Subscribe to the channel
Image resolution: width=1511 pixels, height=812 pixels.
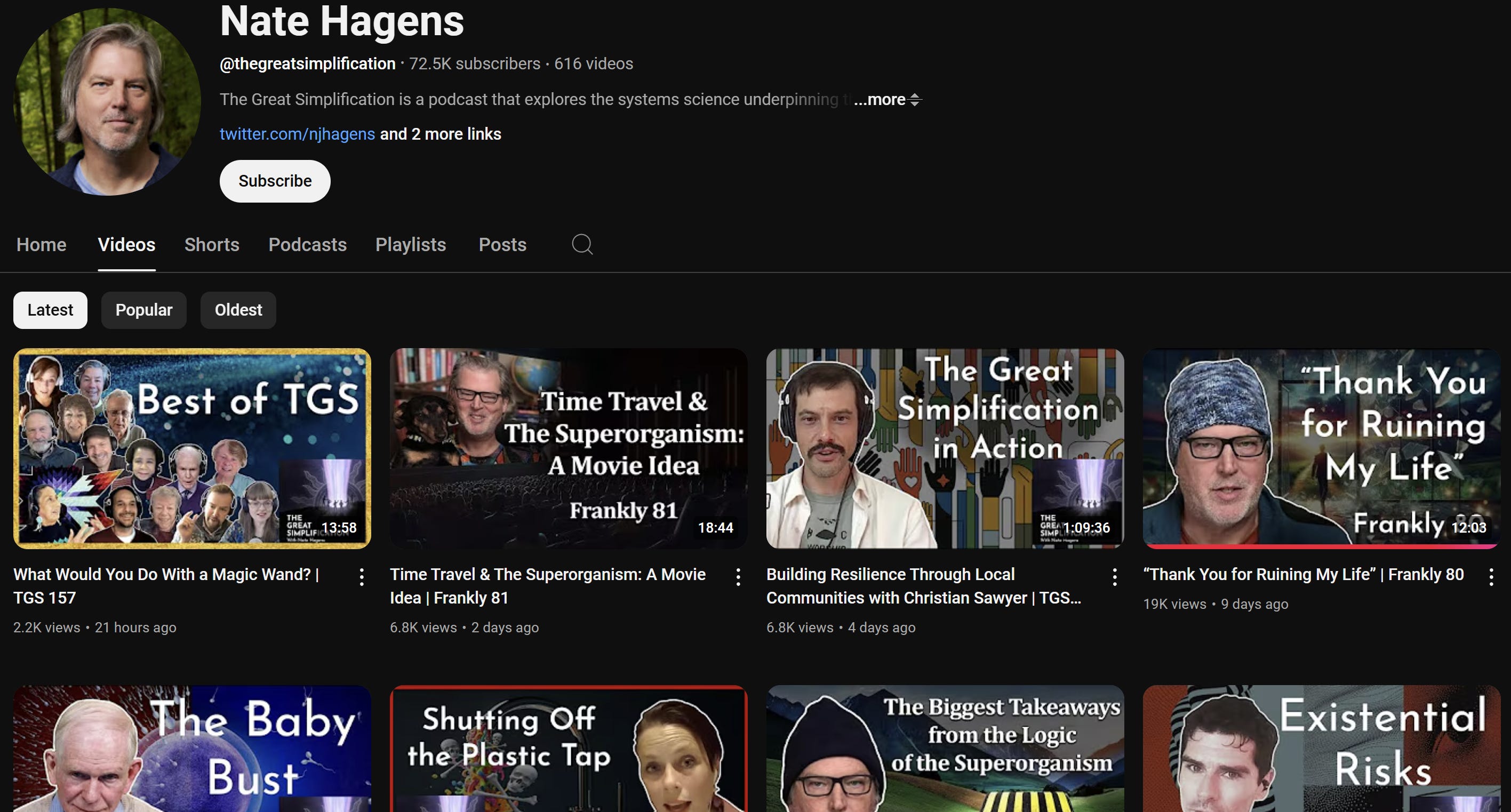(275, 181)
